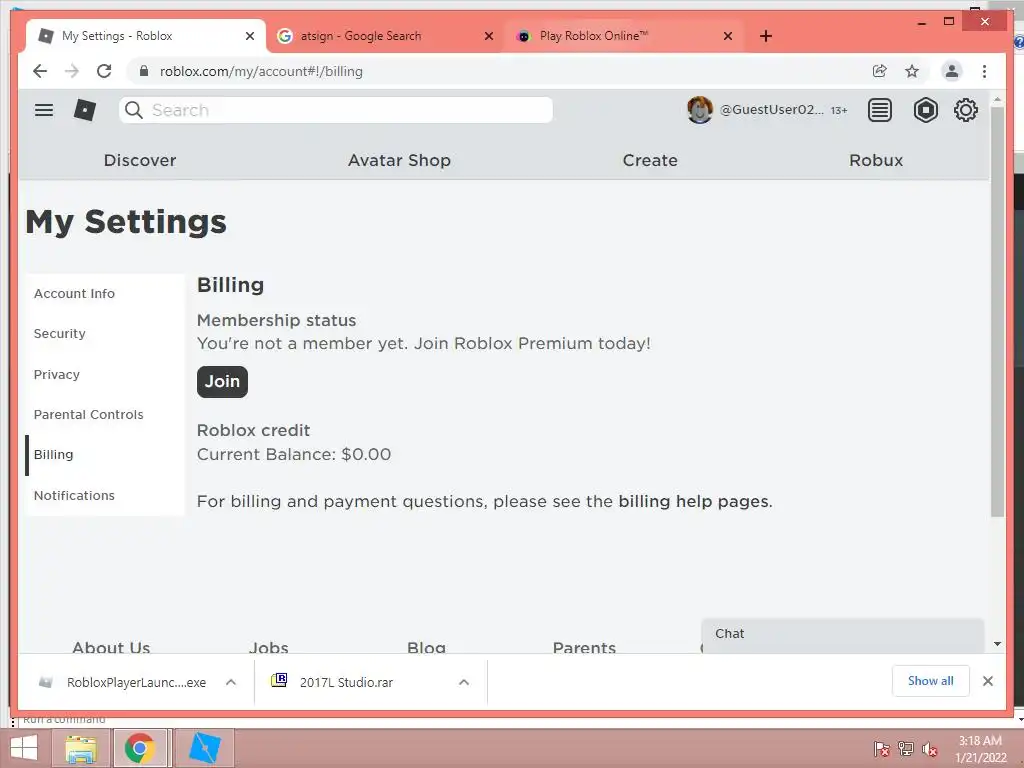
Task: Click the Join premium button
Action: pos(222,381)
